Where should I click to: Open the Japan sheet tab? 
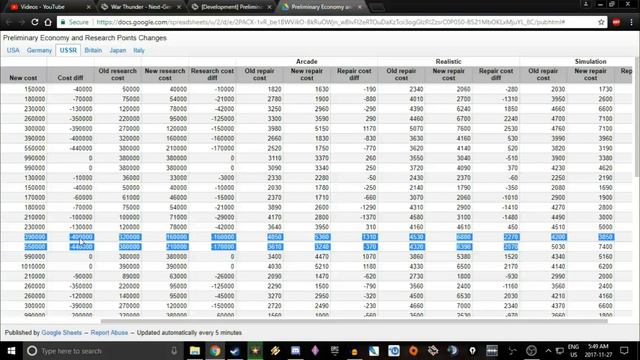[118, 50]
